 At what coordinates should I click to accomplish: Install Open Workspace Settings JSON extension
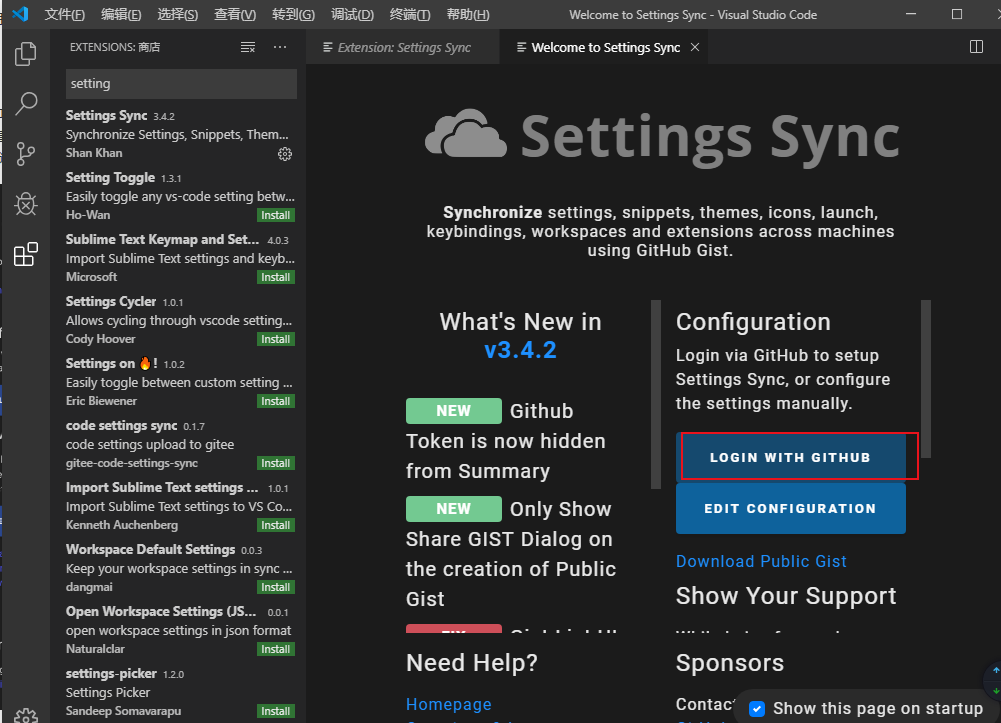click(276, 648)
